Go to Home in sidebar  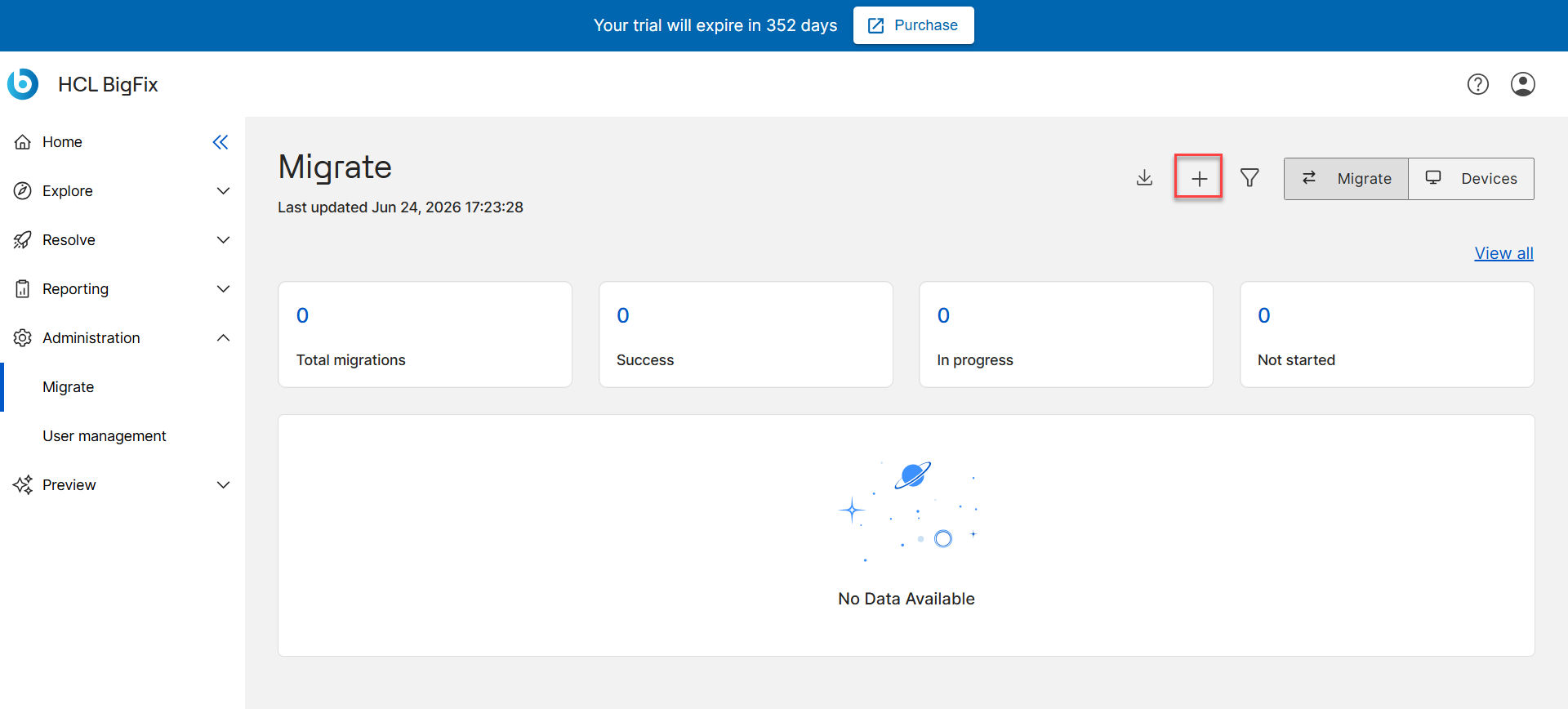tap(122, 142)
